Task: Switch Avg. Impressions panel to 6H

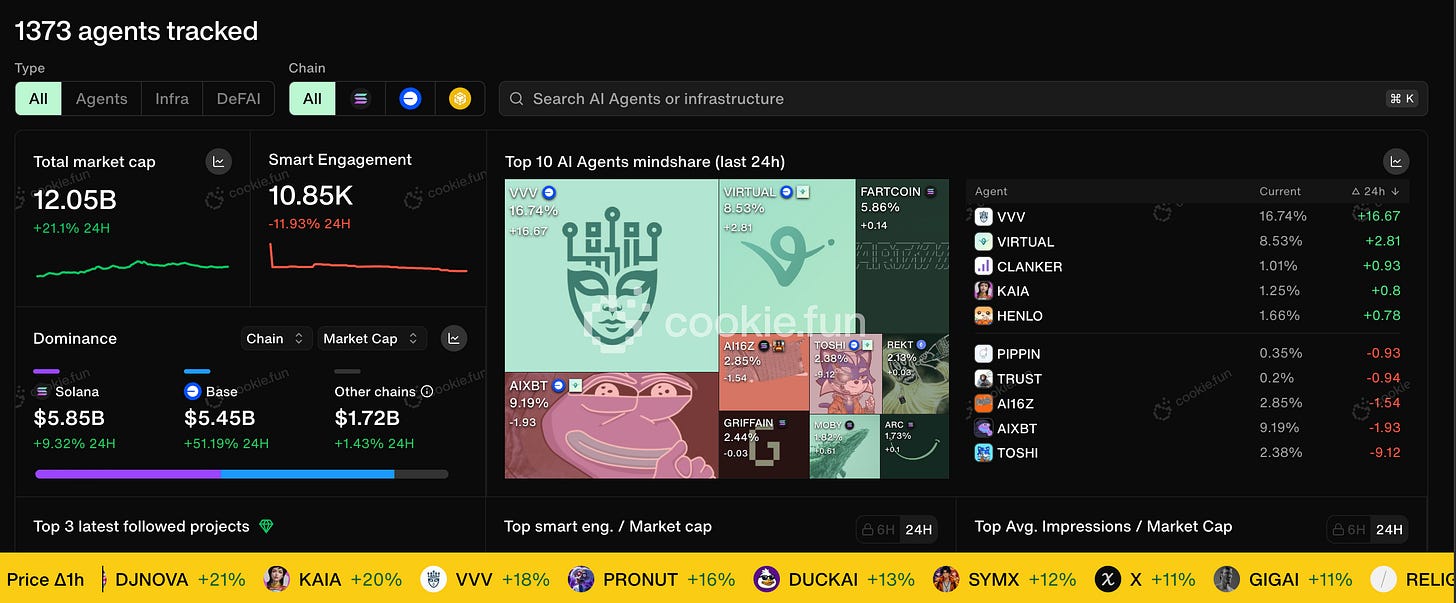Action: pos(1349,530)
